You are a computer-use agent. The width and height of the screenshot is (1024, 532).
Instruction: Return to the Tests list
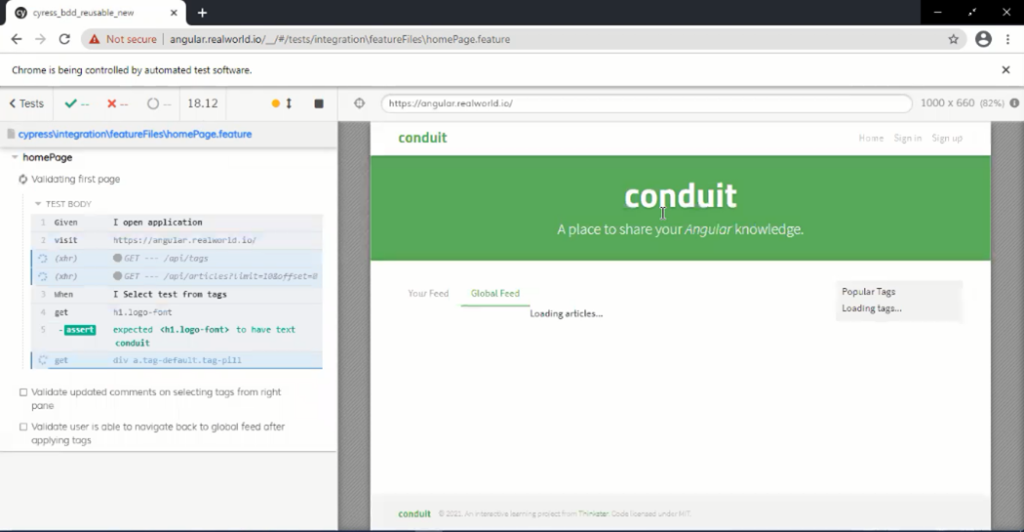point(26,103)
